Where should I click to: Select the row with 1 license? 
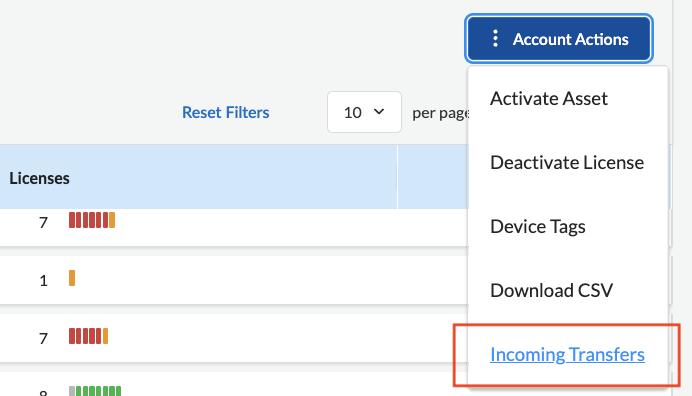point(234,280)
